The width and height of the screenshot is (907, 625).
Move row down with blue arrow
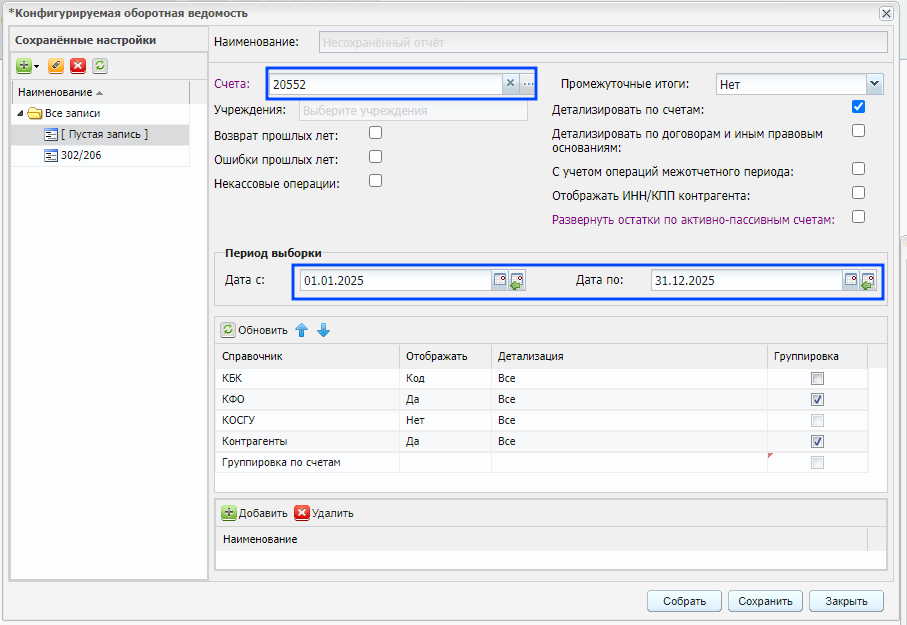point(323,330)
